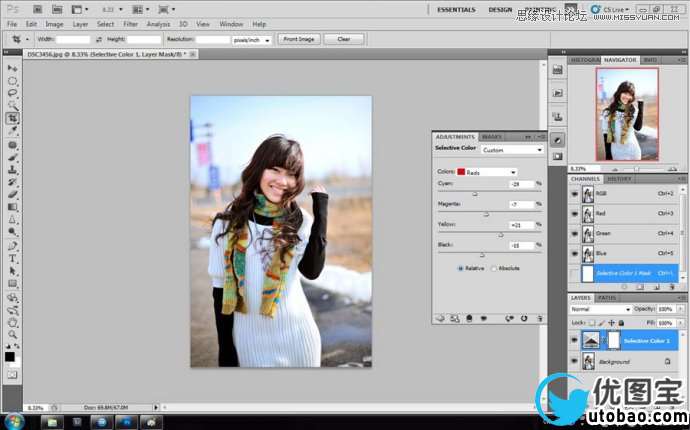Launch Mini Bridge from application bar
690x430 pixels.
(x=57, y=9)
